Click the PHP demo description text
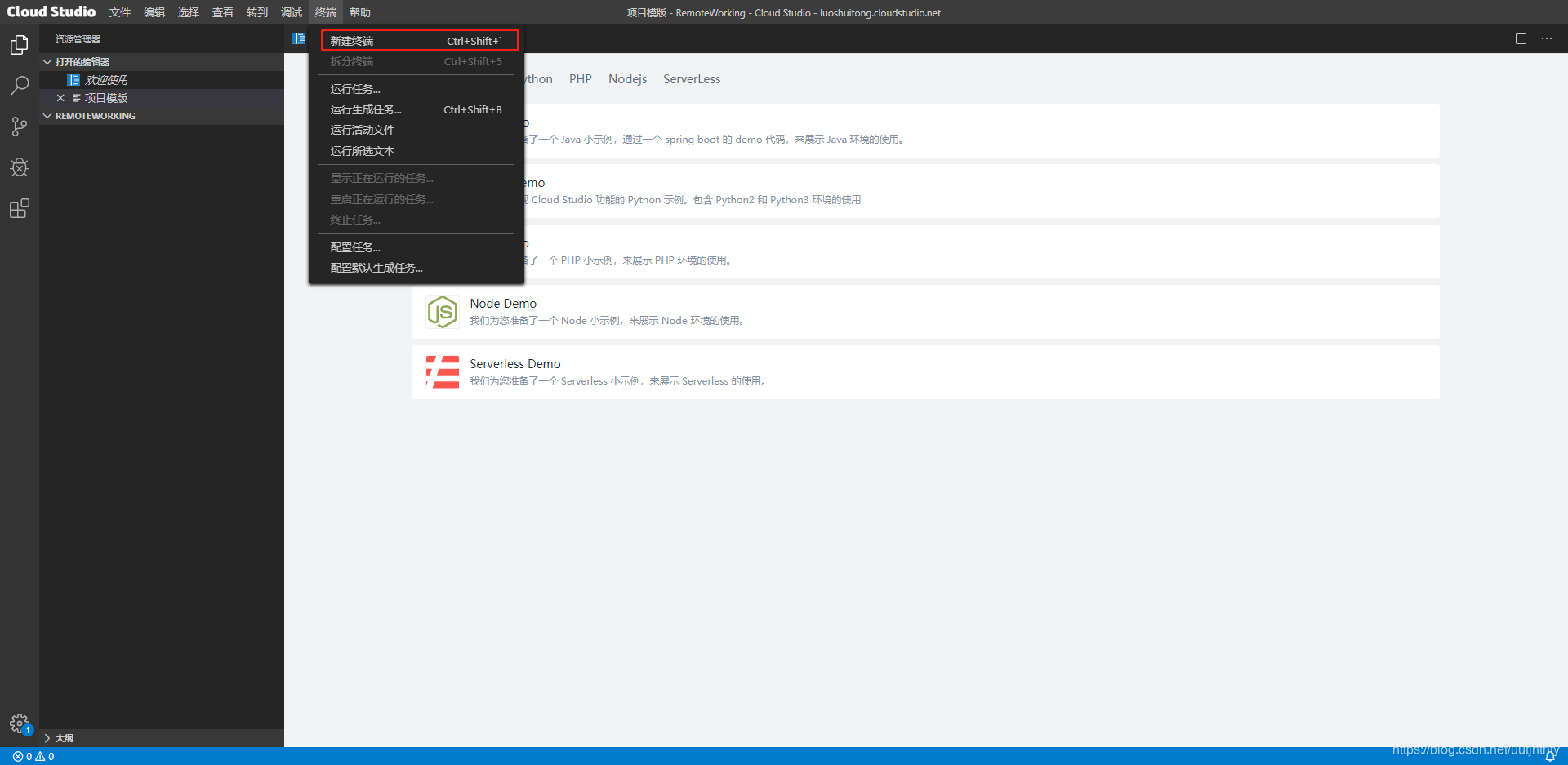The height and width of the screenshot is (765, 1568). pyautogui.click(x=629, y=260)
